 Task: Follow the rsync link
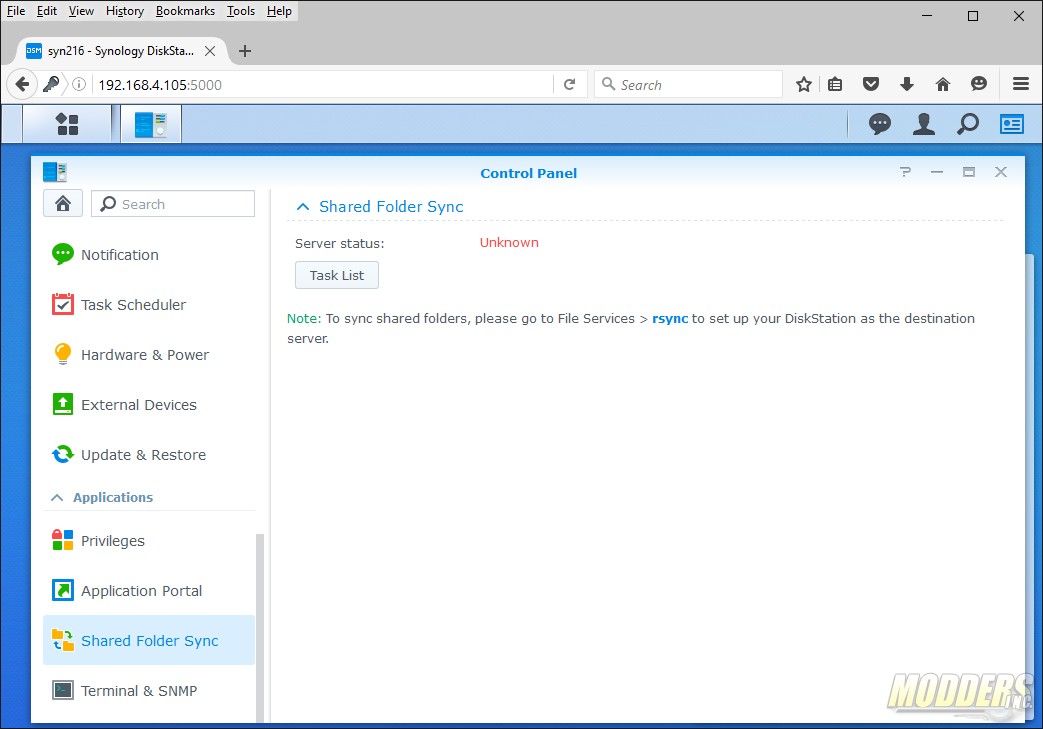[x=670, y=318]
